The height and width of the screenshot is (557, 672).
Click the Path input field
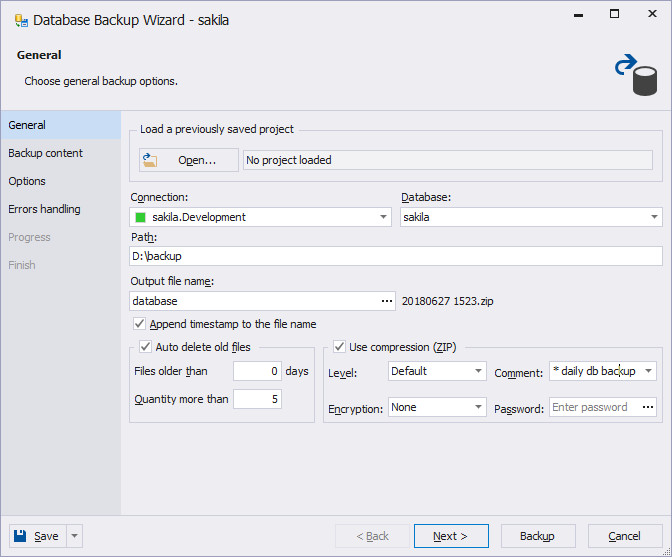(396, 256)
